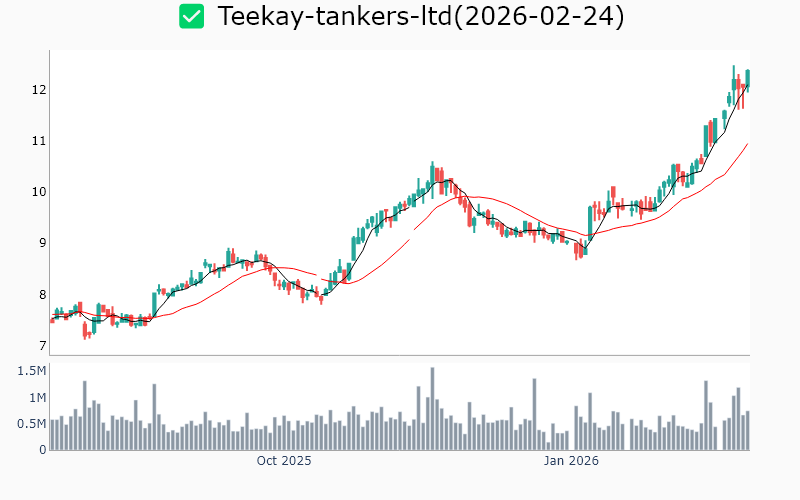Click the 10 price axis label
The height and width of the screenshot is (500, 800).
[39, 192]
